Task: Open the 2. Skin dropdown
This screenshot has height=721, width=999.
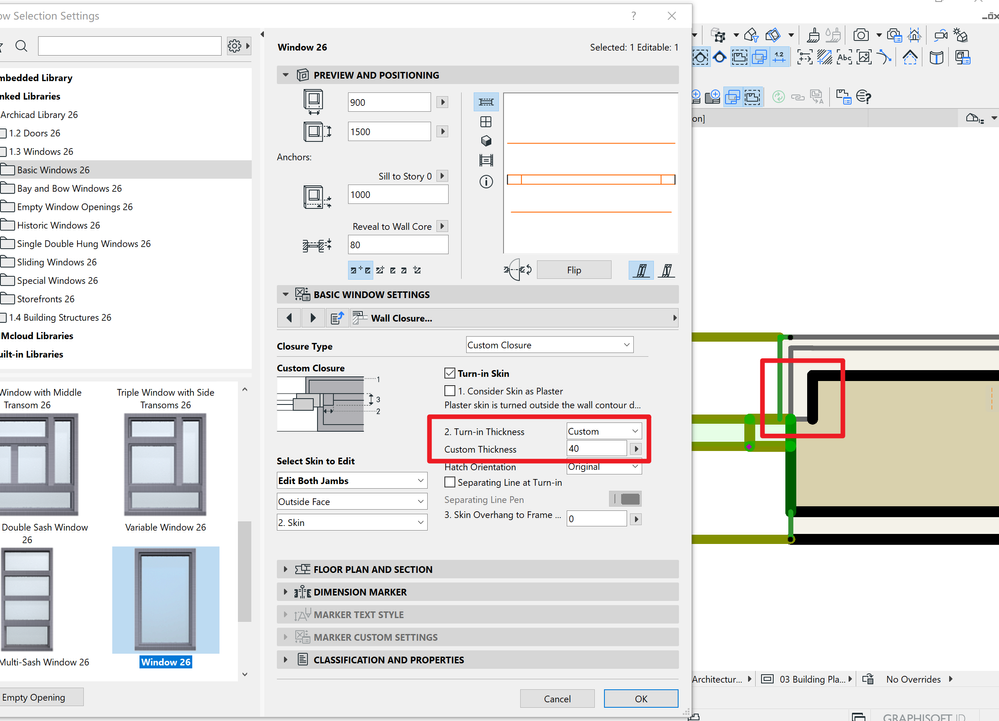Action: tap(352, 523)
